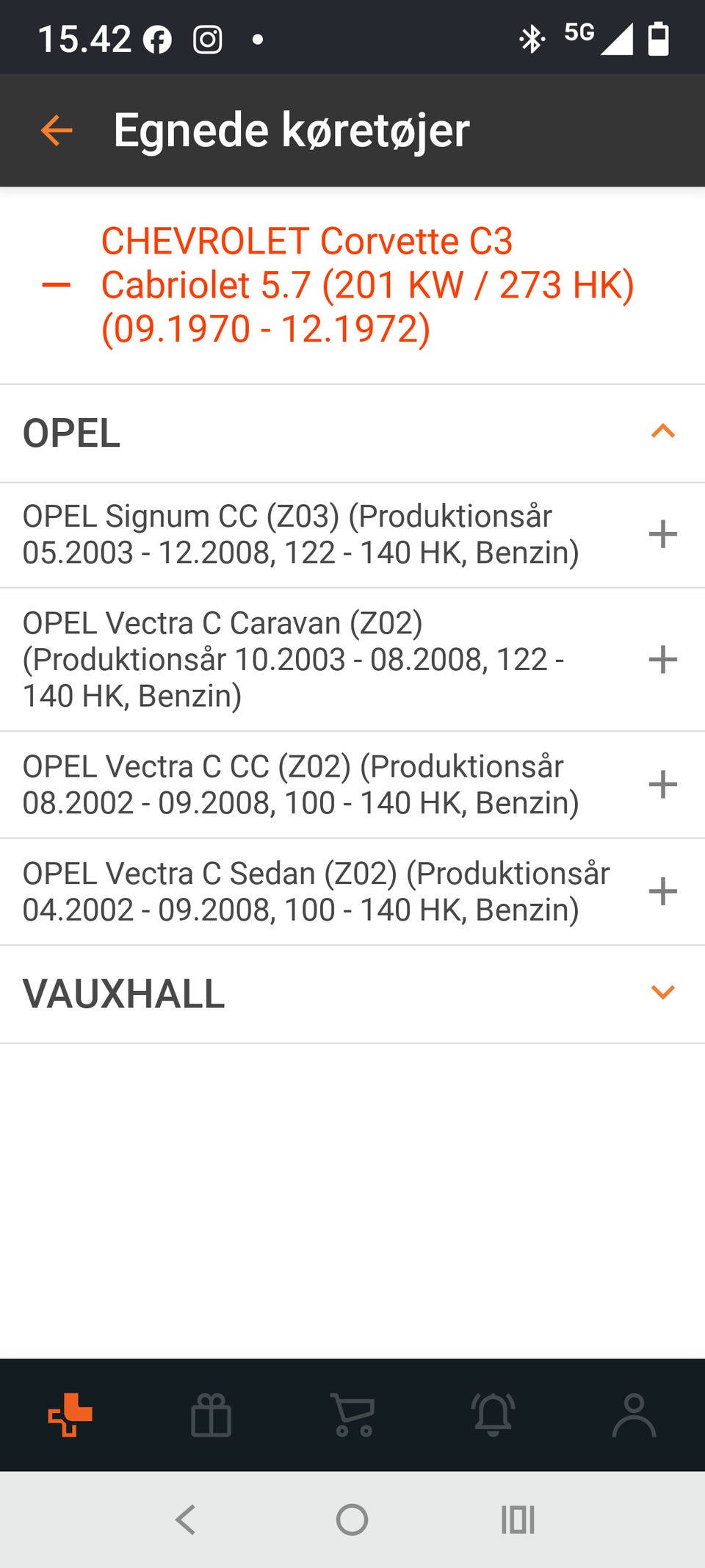Open the user profile tab
This screenshot has width=705, height=1568.
tap(634, 1414)
